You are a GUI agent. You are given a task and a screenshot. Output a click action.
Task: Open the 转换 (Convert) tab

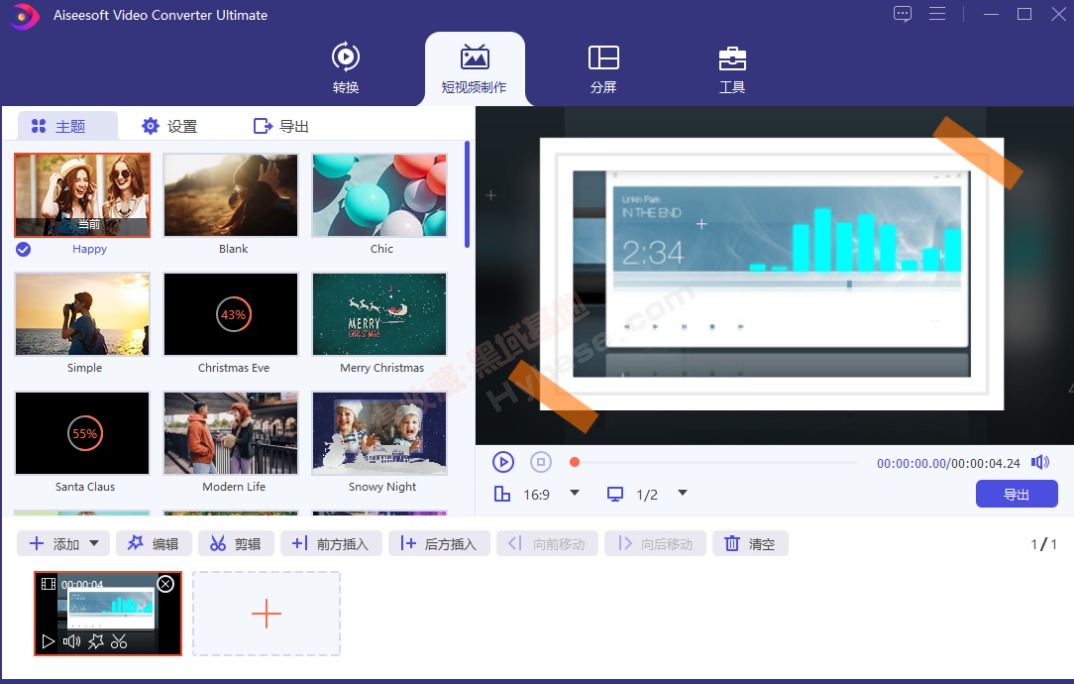[x=345, y=68]
